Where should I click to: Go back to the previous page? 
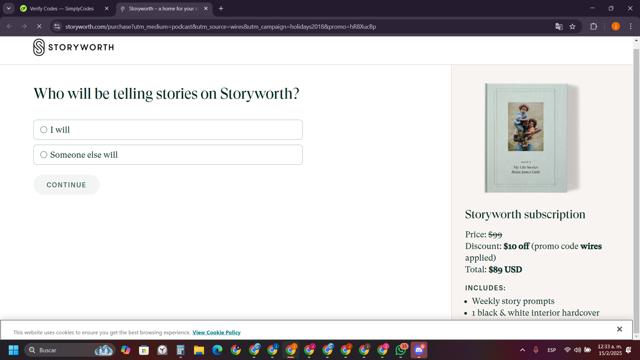(9, 27)
